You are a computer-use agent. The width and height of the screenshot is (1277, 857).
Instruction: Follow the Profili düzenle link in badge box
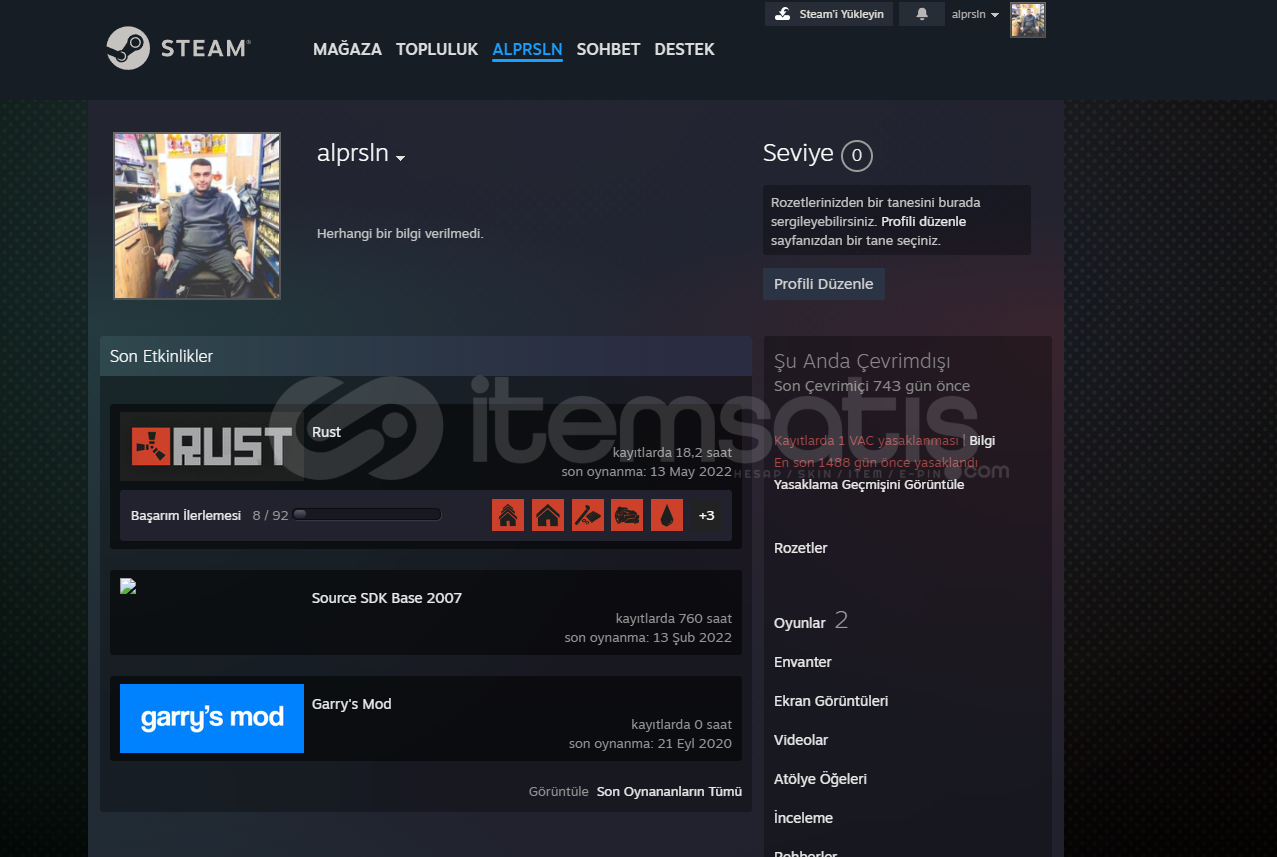click(923, 221)
